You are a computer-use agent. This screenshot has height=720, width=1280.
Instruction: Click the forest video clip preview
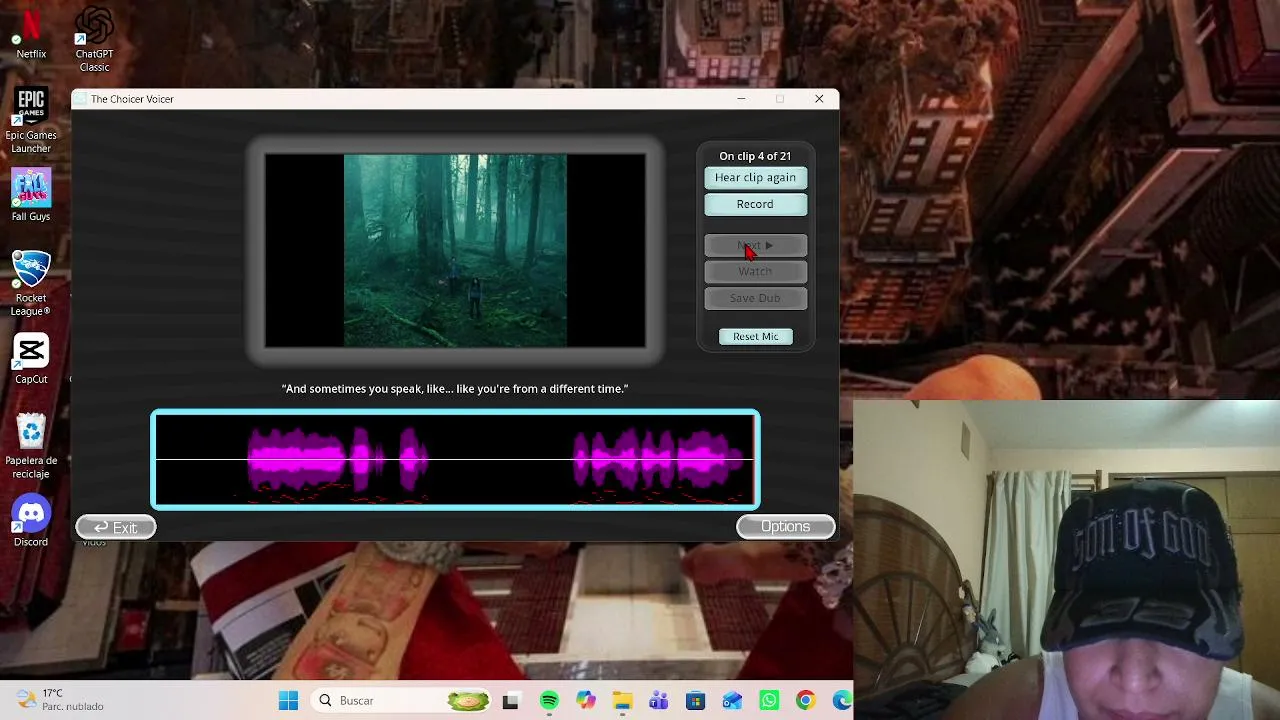point(455,250)
